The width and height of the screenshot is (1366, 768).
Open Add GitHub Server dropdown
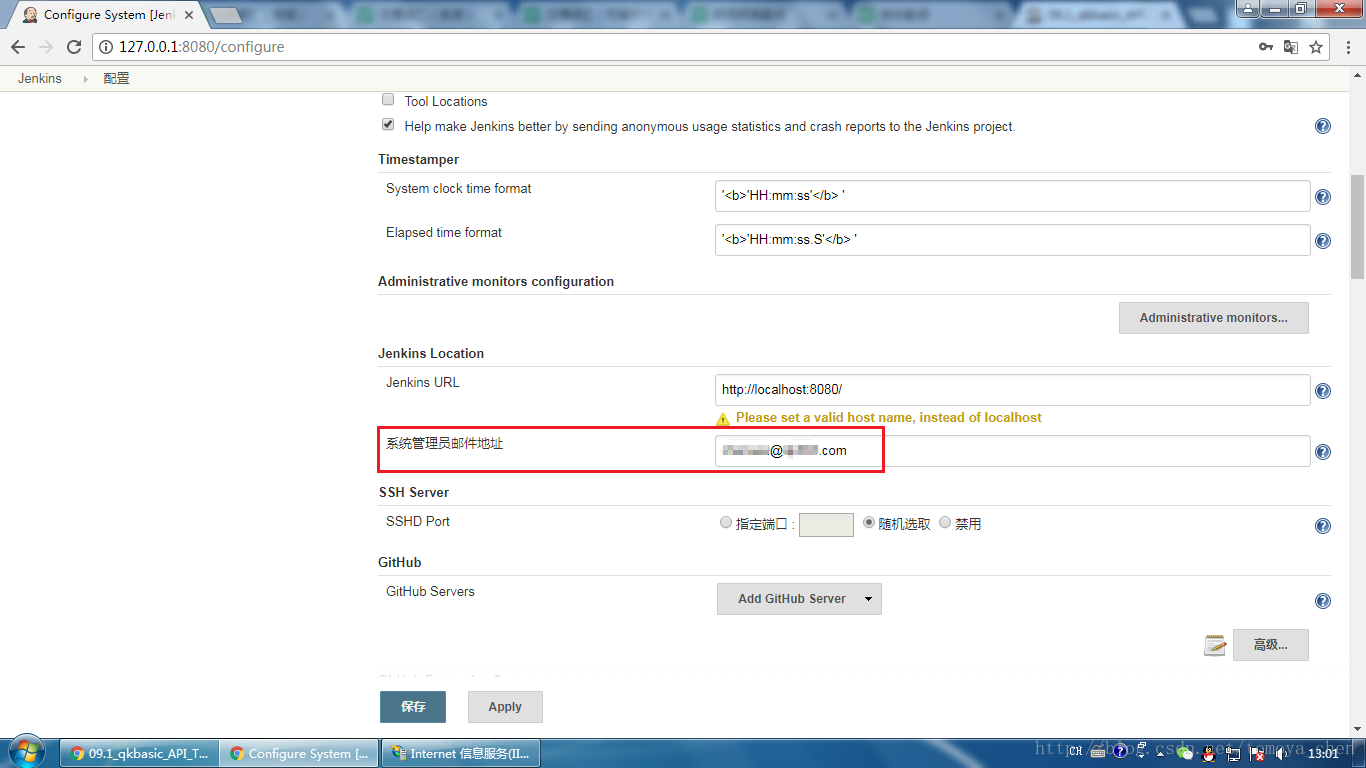[799, 599]
